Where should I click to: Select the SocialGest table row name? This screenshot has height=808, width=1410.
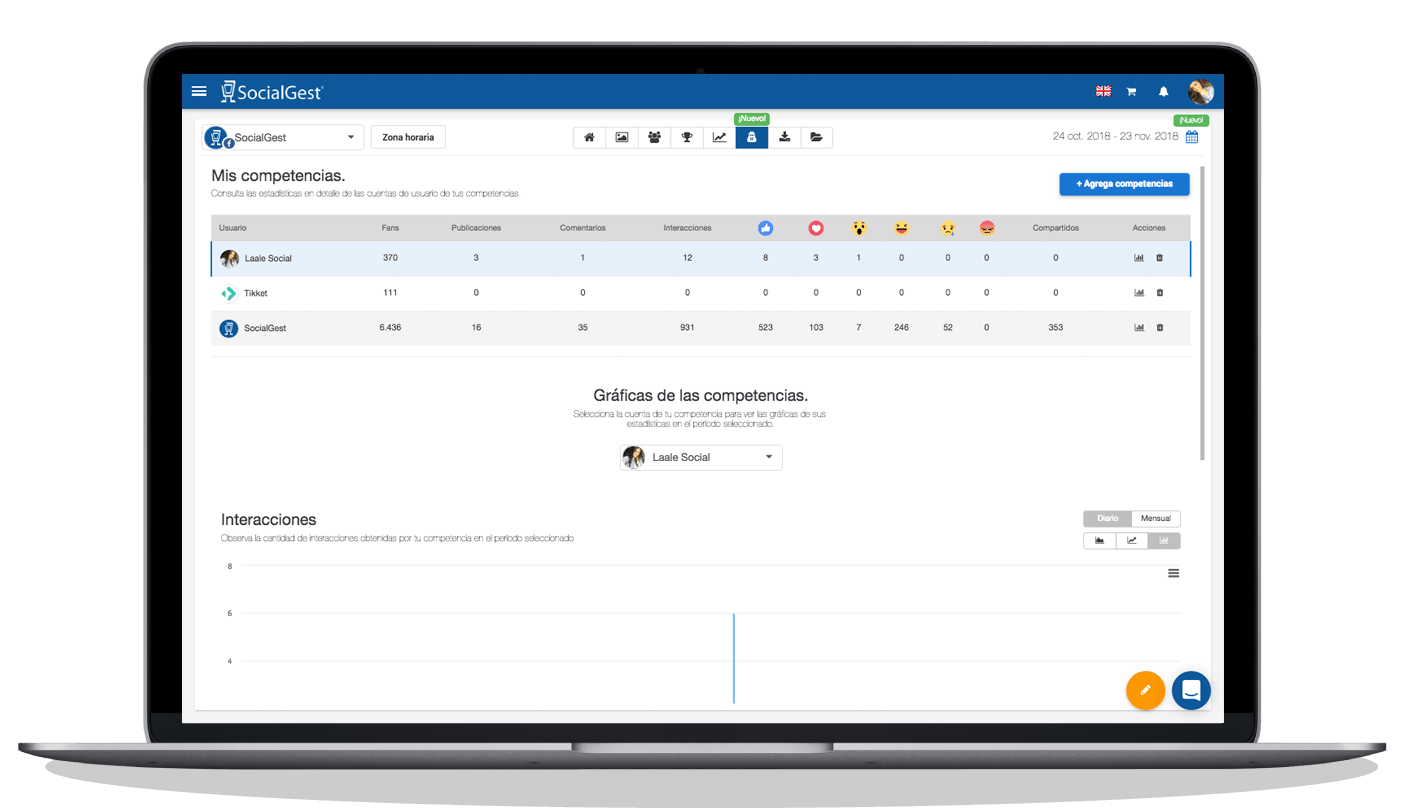pyautogui.click(x=265, y=328)
